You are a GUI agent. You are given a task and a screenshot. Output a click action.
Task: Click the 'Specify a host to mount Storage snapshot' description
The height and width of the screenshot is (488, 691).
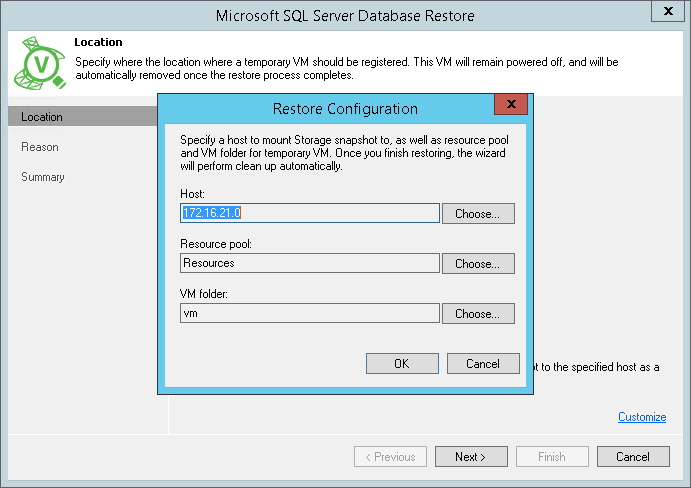[344, 153]
